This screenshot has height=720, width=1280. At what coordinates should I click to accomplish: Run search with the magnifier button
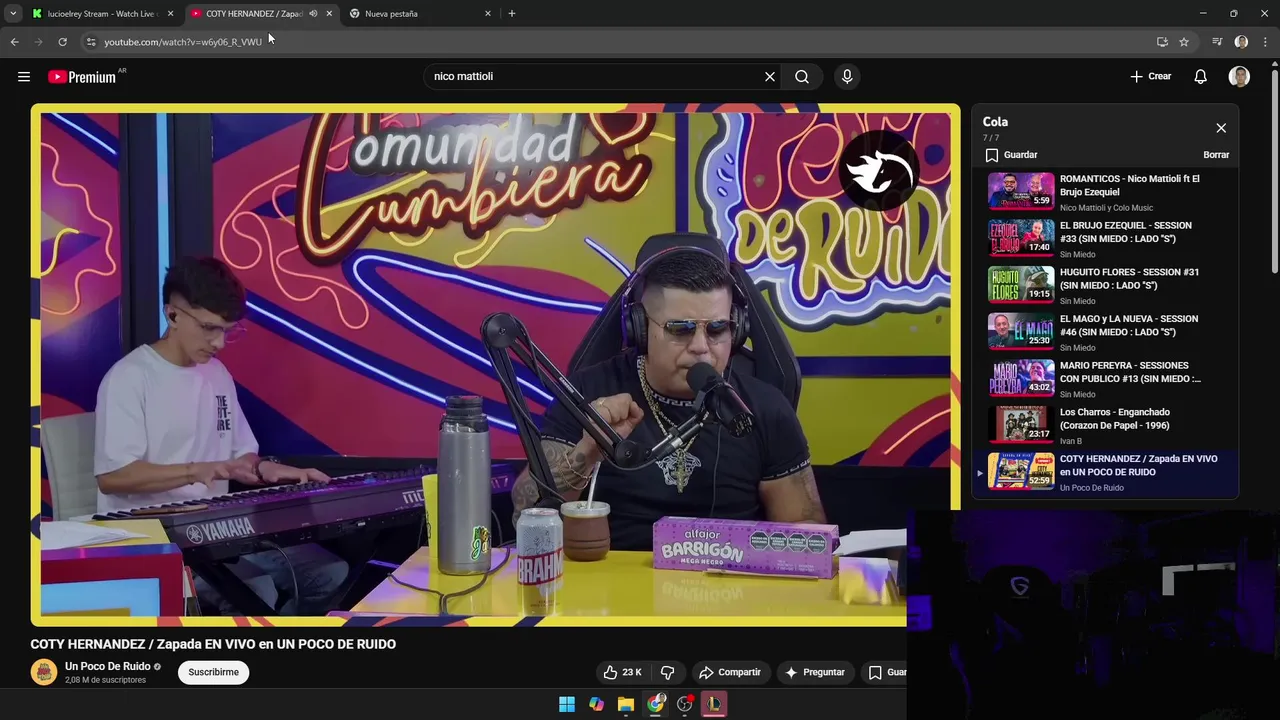tap(802, 76)
